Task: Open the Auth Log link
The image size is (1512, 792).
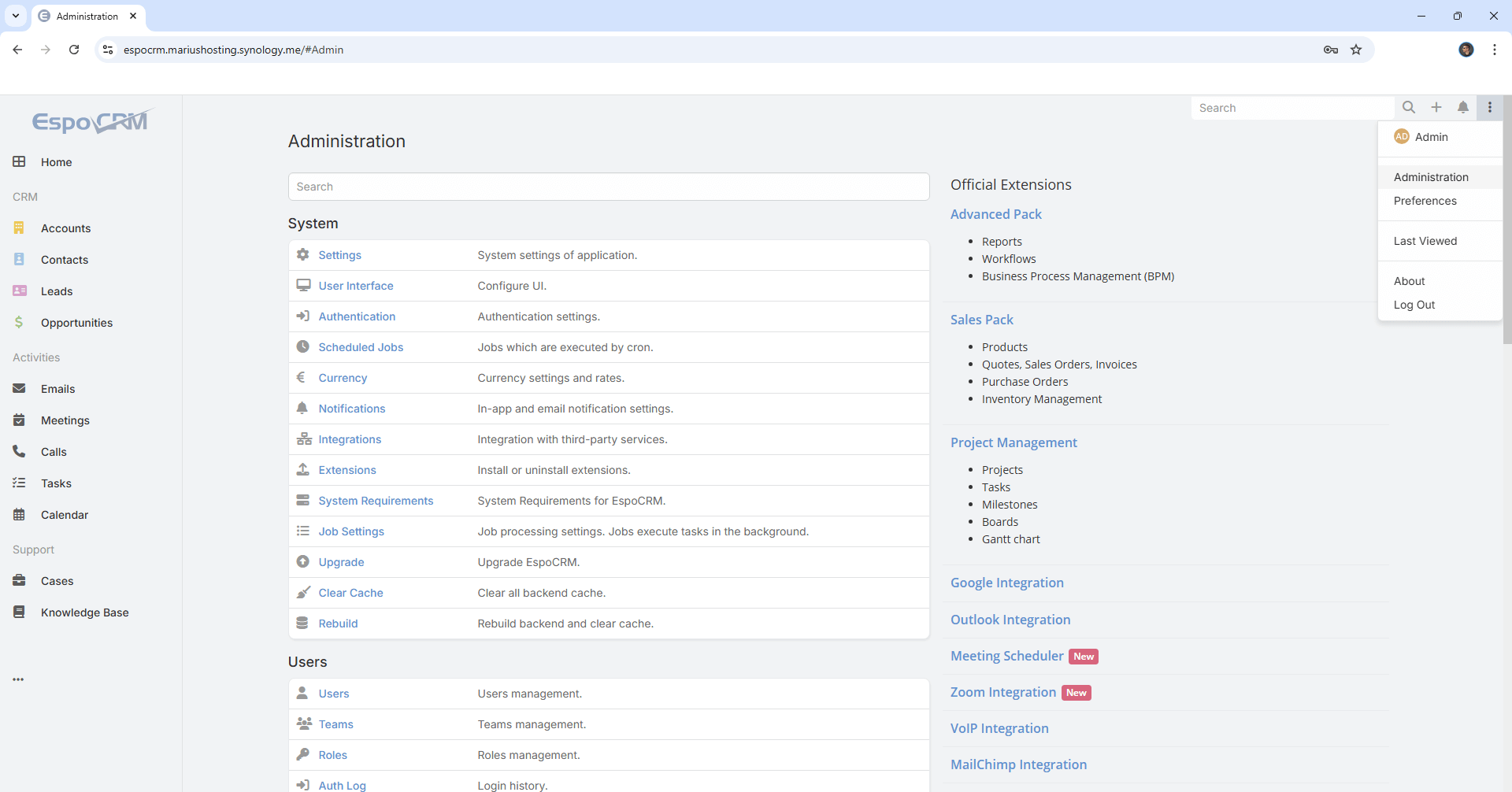Action: [x=342, y=785]
